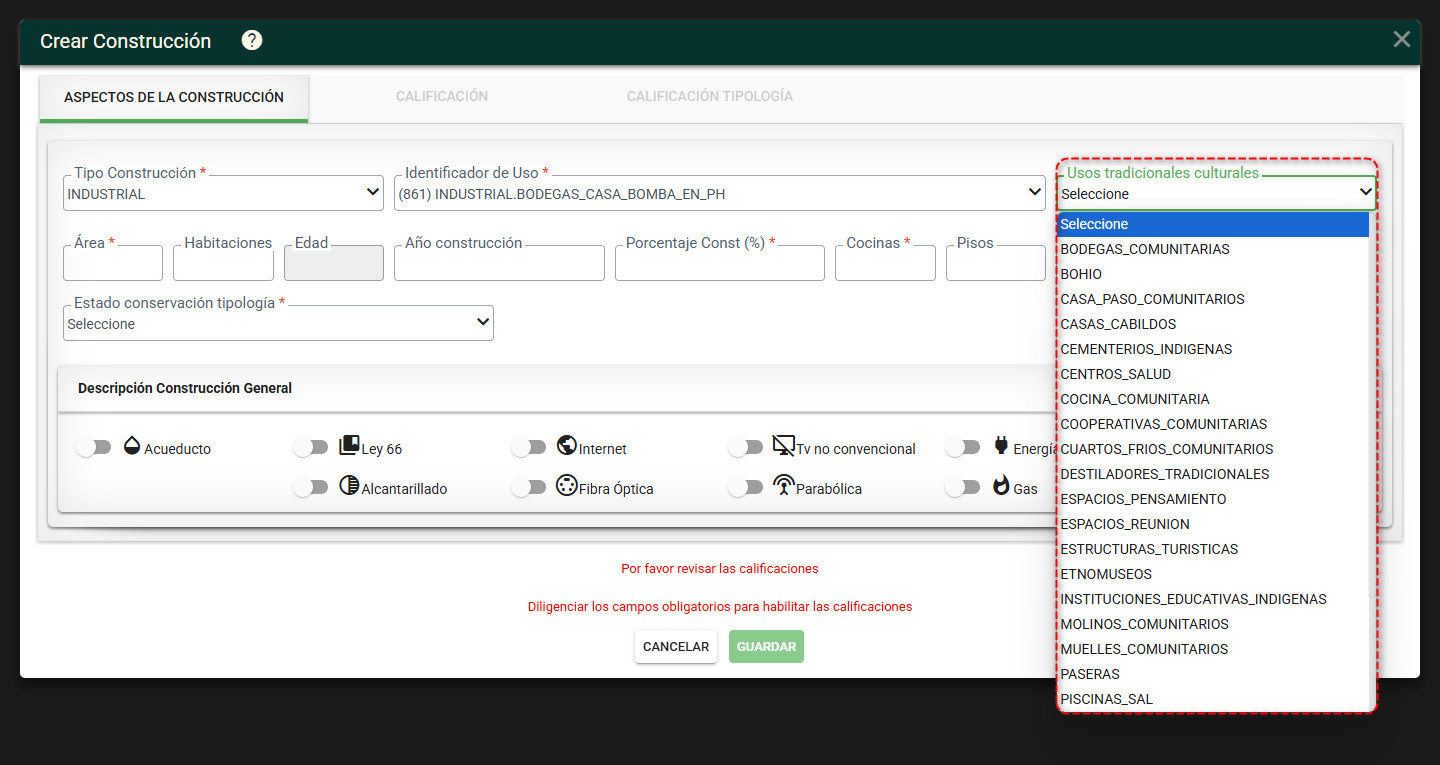Choose CASA_PASO_COMUNITARIOS option

pyautogui.click(x=1213, y=299)
